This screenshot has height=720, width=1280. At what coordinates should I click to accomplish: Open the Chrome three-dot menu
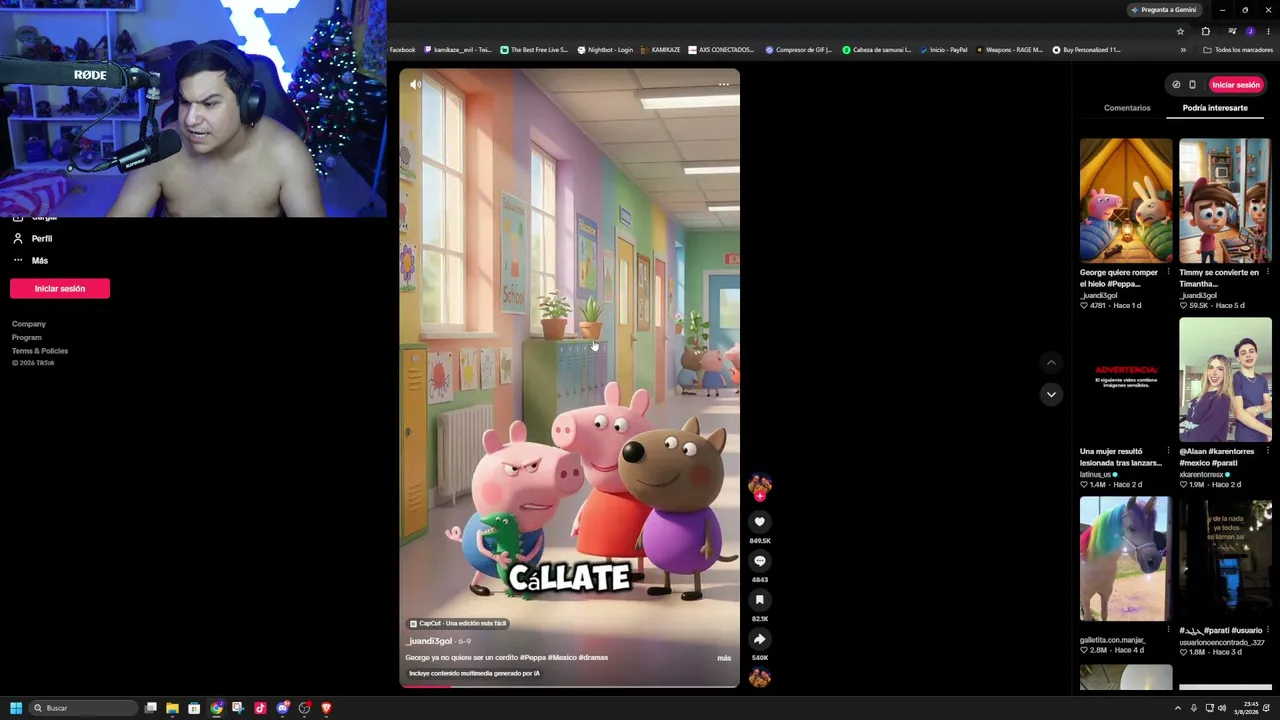(1268, 31)
